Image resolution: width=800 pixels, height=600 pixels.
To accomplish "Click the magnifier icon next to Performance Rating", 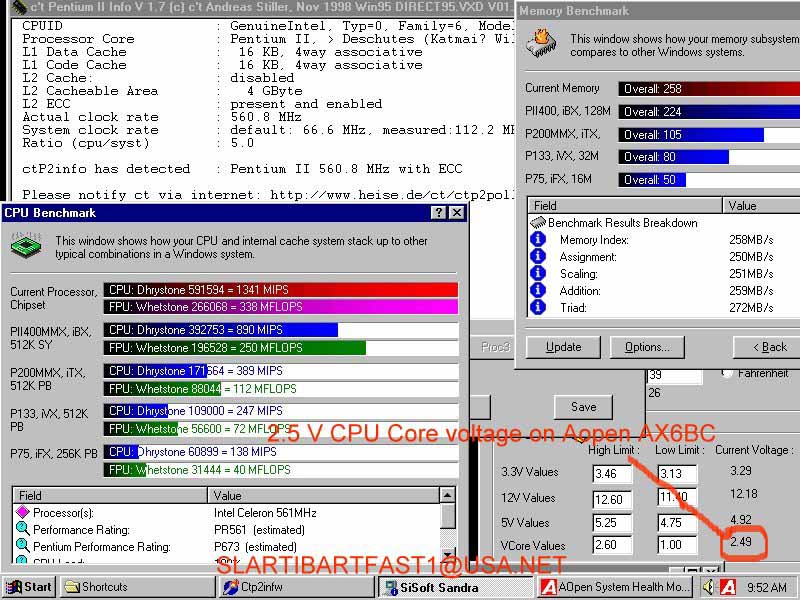I will [23, 529].
